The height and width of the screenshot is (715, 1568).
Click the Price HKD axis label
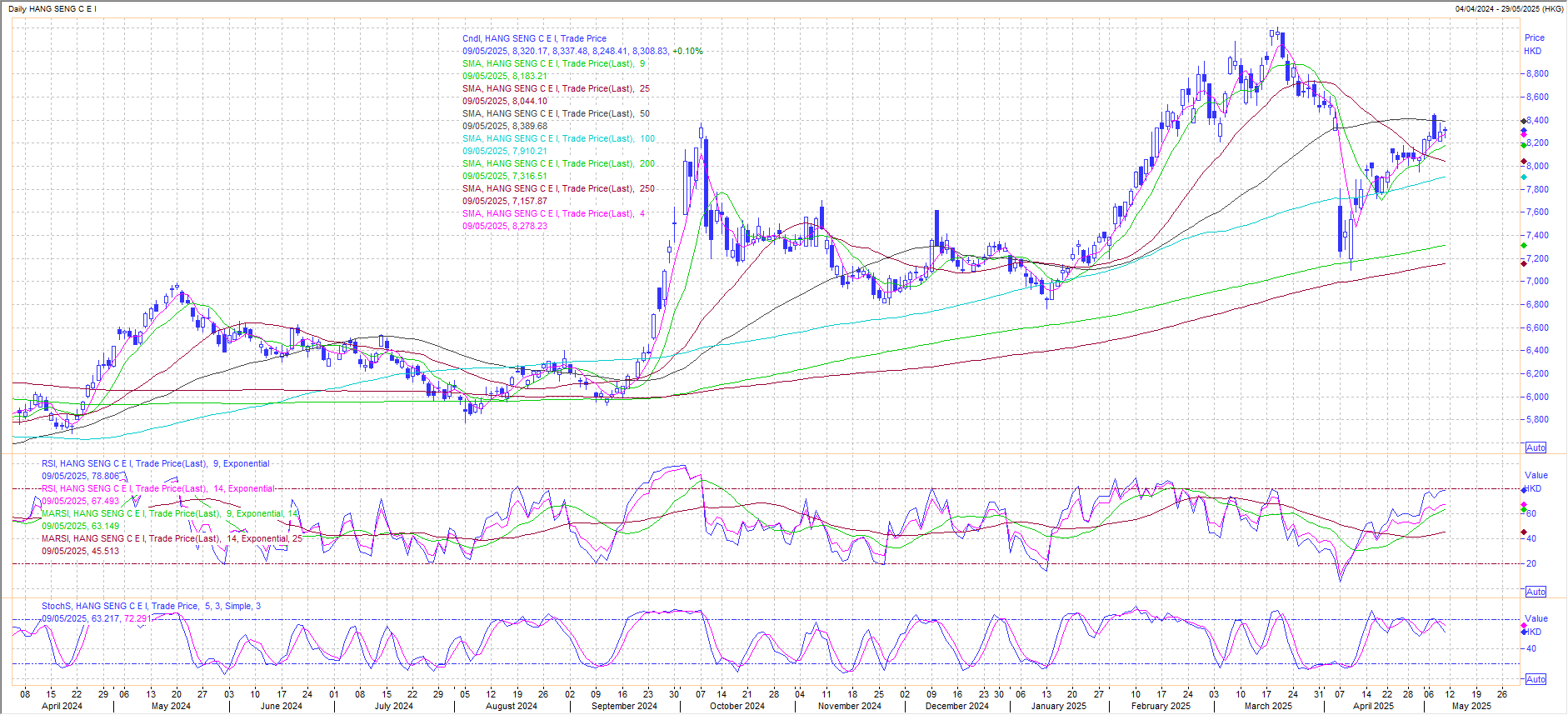(1534, 44)
